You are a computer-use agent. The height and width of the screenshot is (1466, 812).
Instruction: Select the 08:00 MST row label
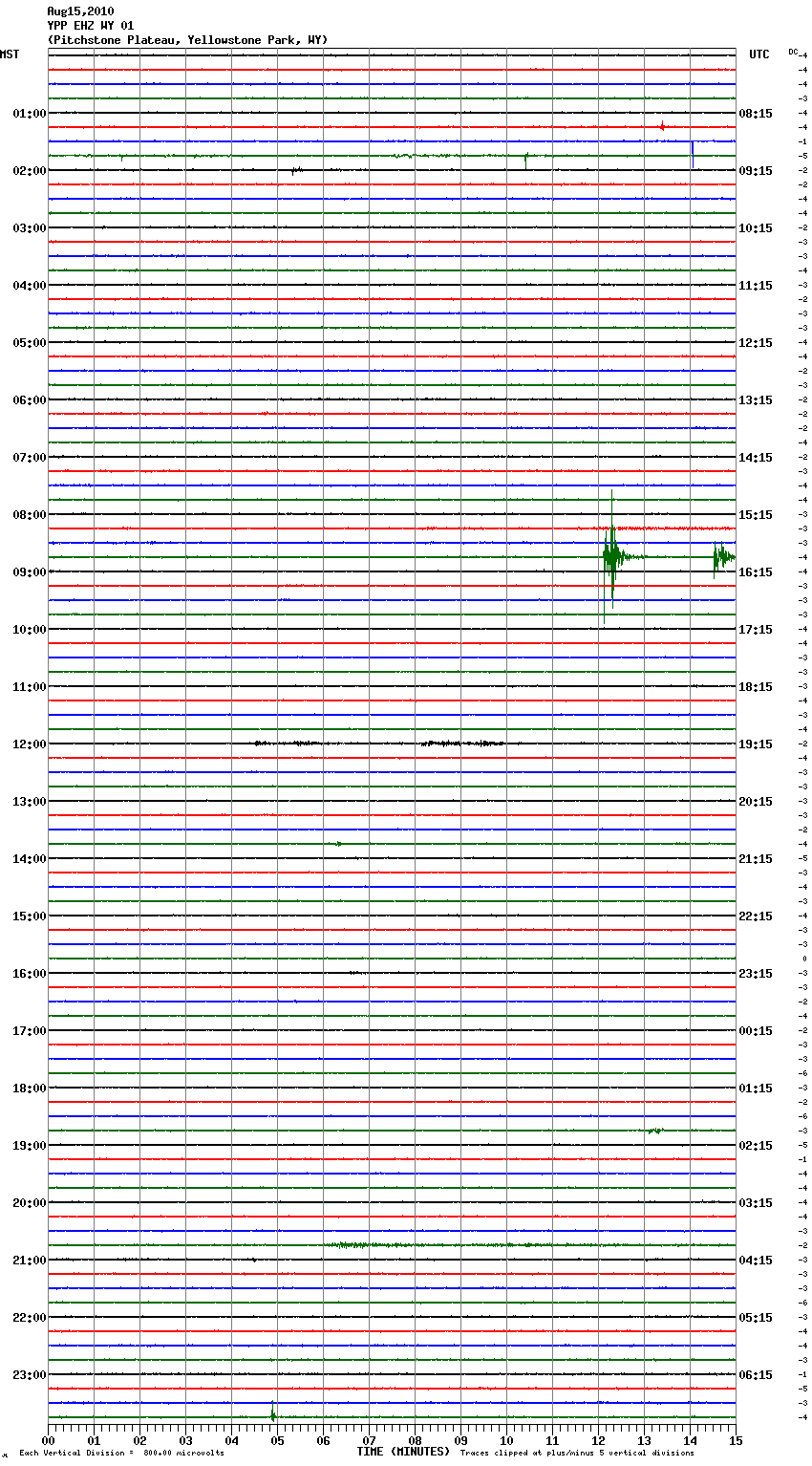[x=30, y=515]
